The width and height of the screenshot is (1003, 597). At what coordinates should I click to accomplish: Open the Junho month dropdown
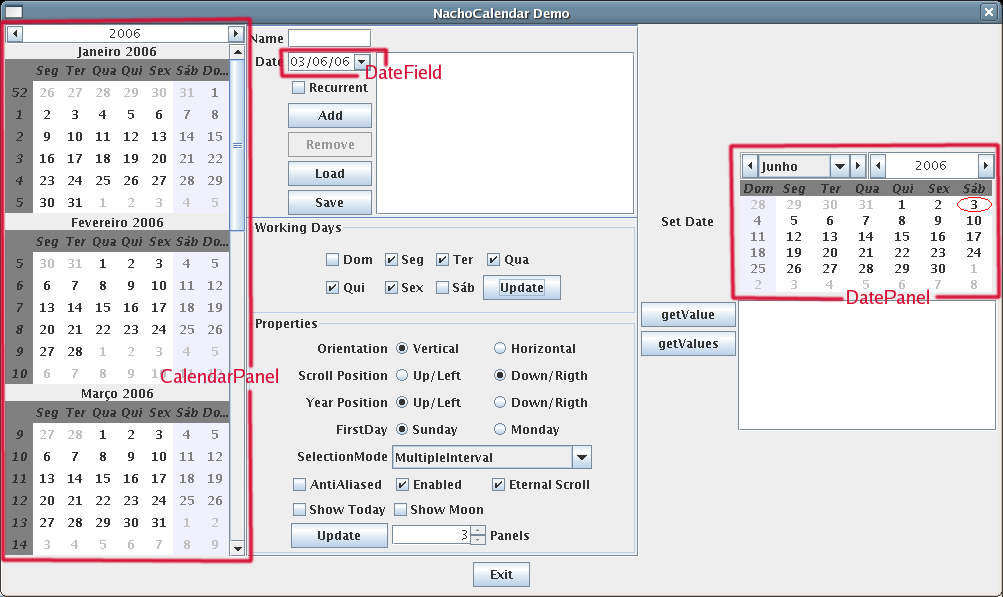(839, 166)
